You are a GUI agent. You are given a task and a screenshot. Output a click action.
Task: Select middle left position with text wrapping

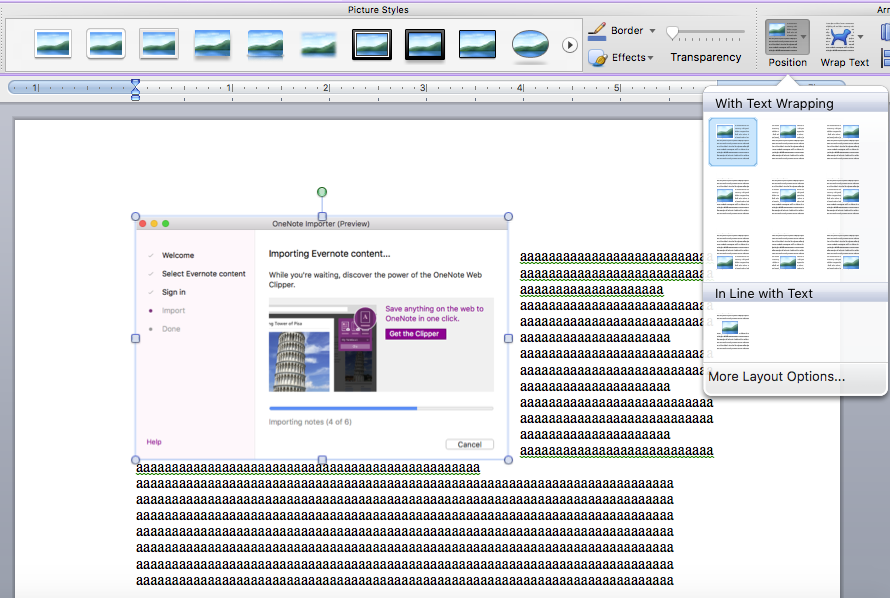coord(733,197)
